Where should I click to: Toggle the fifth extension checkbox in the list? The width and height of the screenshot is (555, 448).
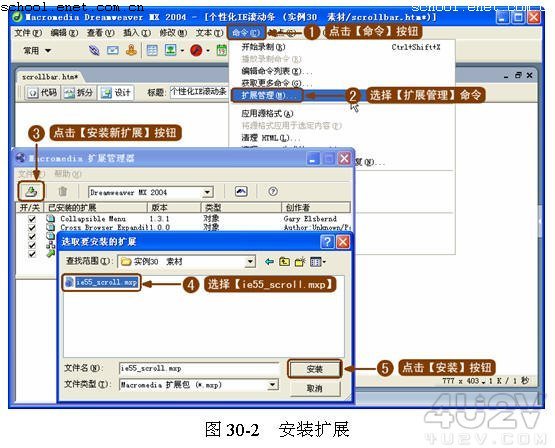click(x=32, y=254)
